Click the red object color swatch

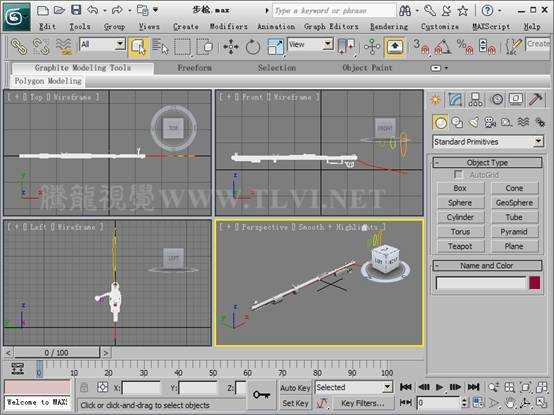(x=535, y=283)
